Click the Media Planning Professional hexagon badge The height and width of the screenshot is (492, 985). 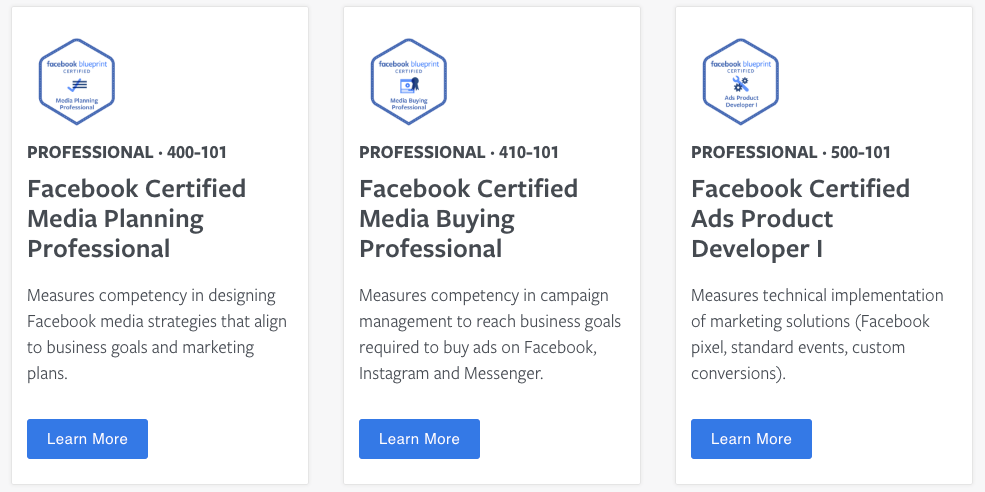77,82
